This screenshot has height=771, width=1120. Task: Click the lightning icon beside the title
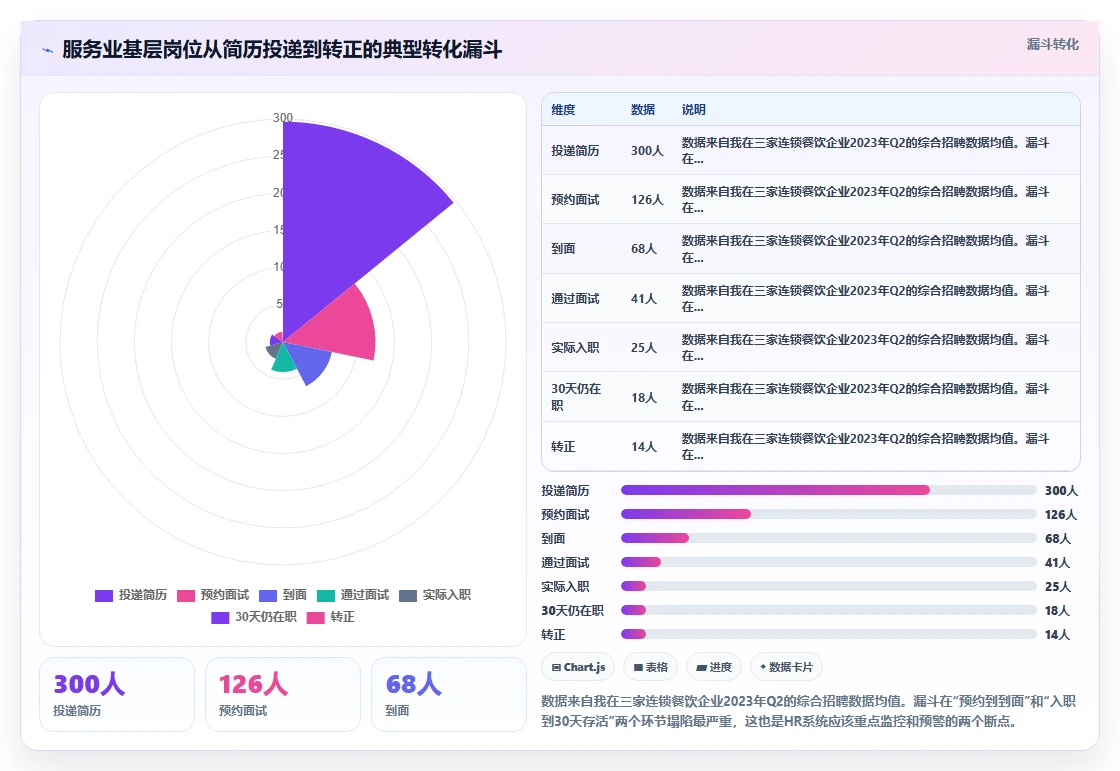(x=48, y=50)
